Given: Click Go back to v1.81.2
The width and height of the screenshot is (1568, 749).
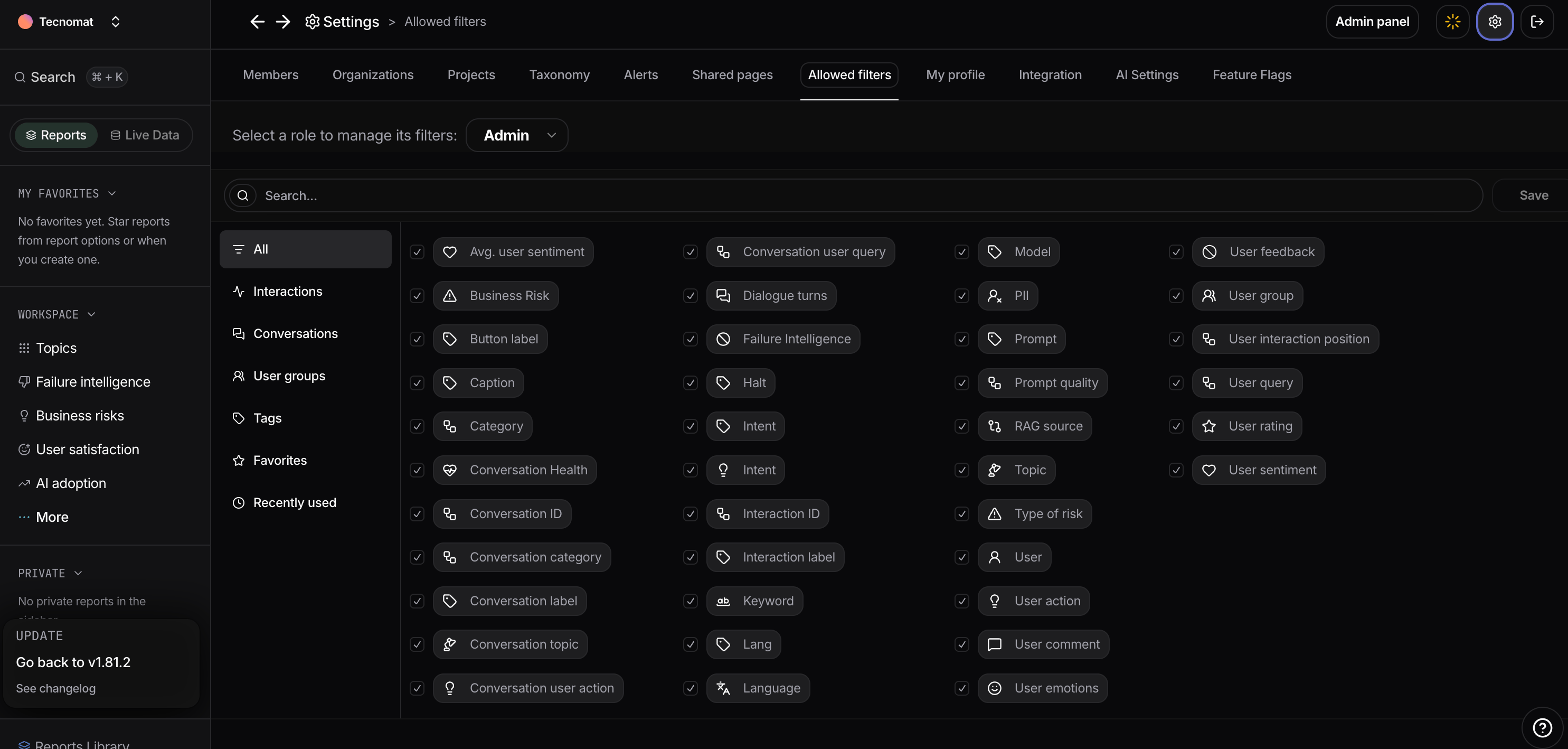Looking at the screenshot, I should coord(73,662).
